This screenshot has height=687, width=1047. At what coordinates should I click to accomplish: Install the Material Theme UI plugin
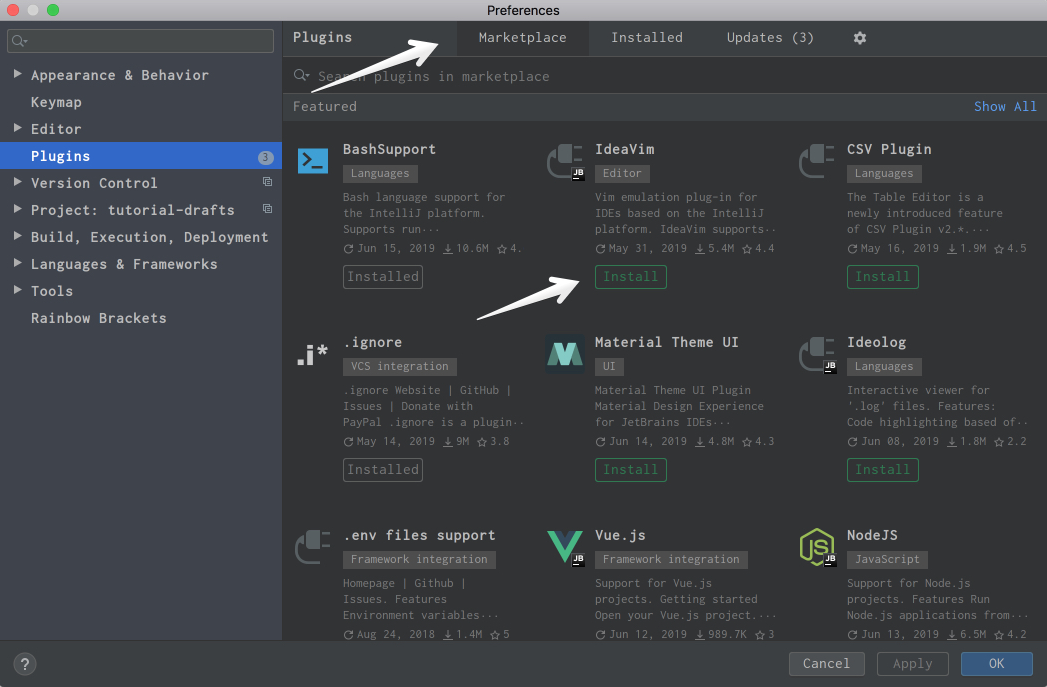point(630,469)
